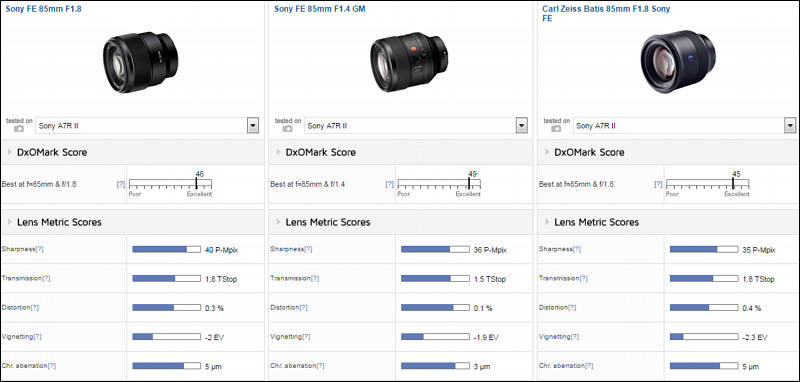Click the Sony A7R II field under Carl Zeiss Batis
Screen dimensions: 800x382
(679, 125)
